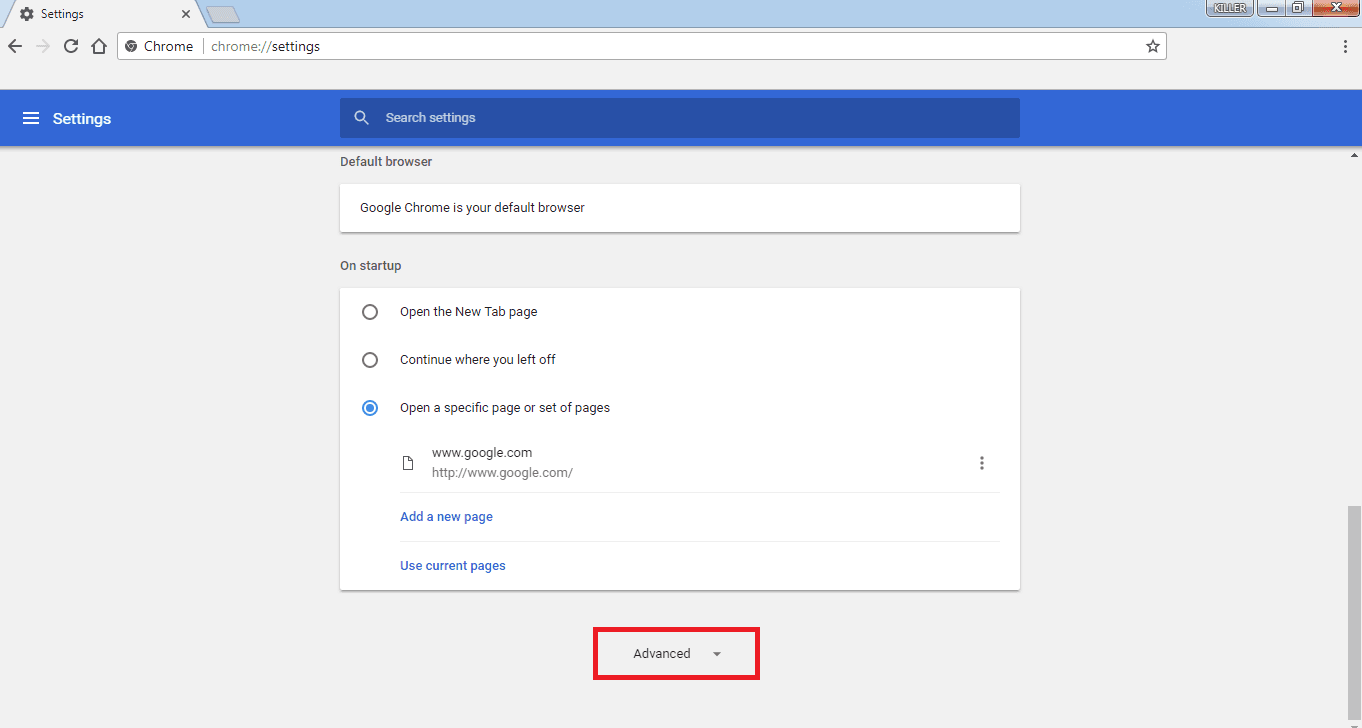Image resolution: width=1362 pixels, height=728 pixels.
Task: Click the forward navigation arrow
Action: (42, 46)
